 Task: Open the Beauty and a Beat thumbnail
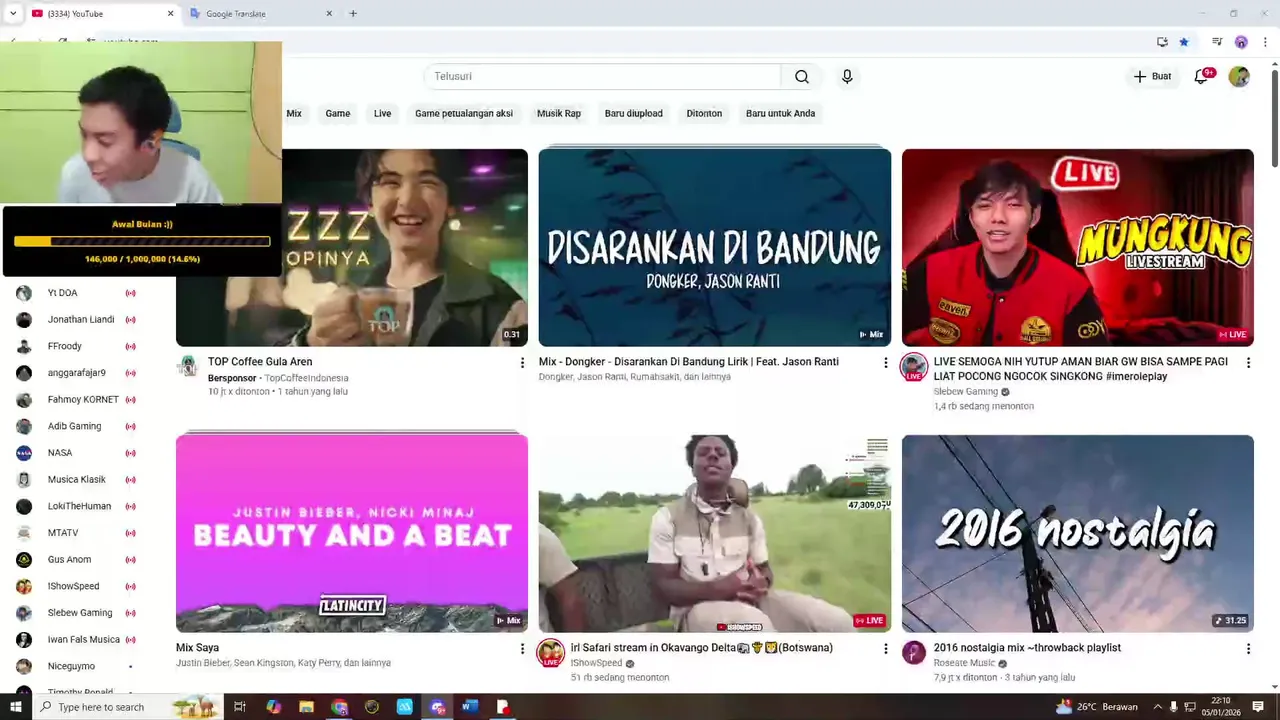[352, 534]
